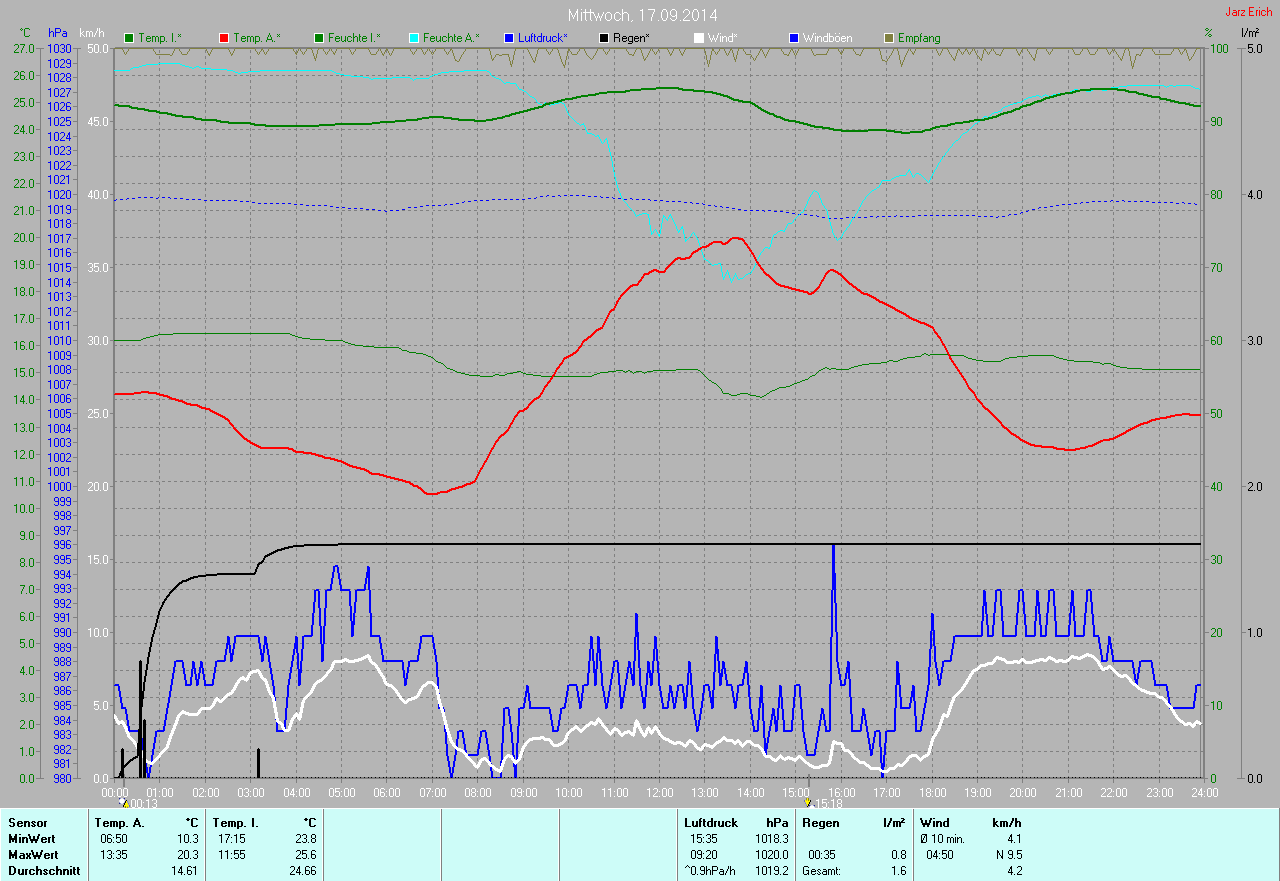Click the "Temp. I." column header in table
The width and height of the screenshot is (1280, 881).
236,823
